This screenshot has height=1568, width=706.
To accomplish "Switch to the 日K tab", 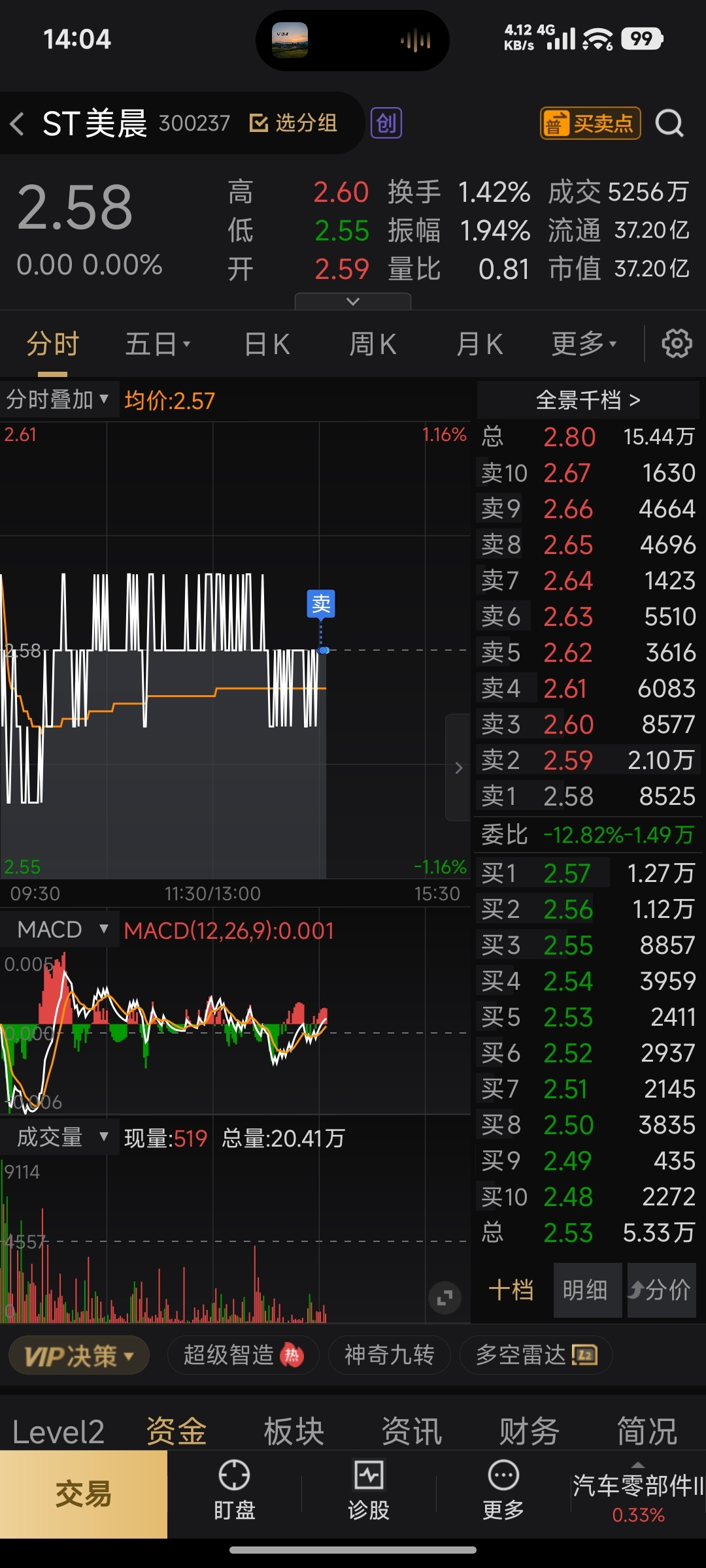I will (x=267, y=344).
